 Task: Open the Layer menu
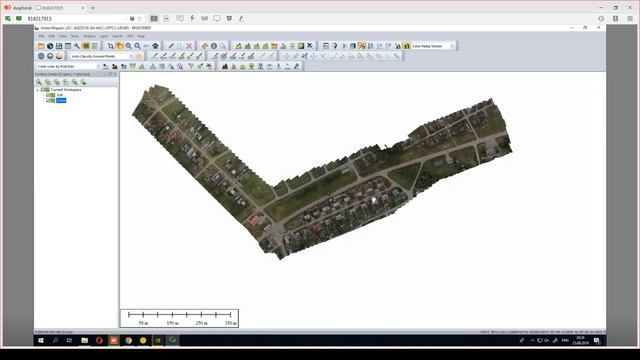pyautogui.click(x=104, y=36)
